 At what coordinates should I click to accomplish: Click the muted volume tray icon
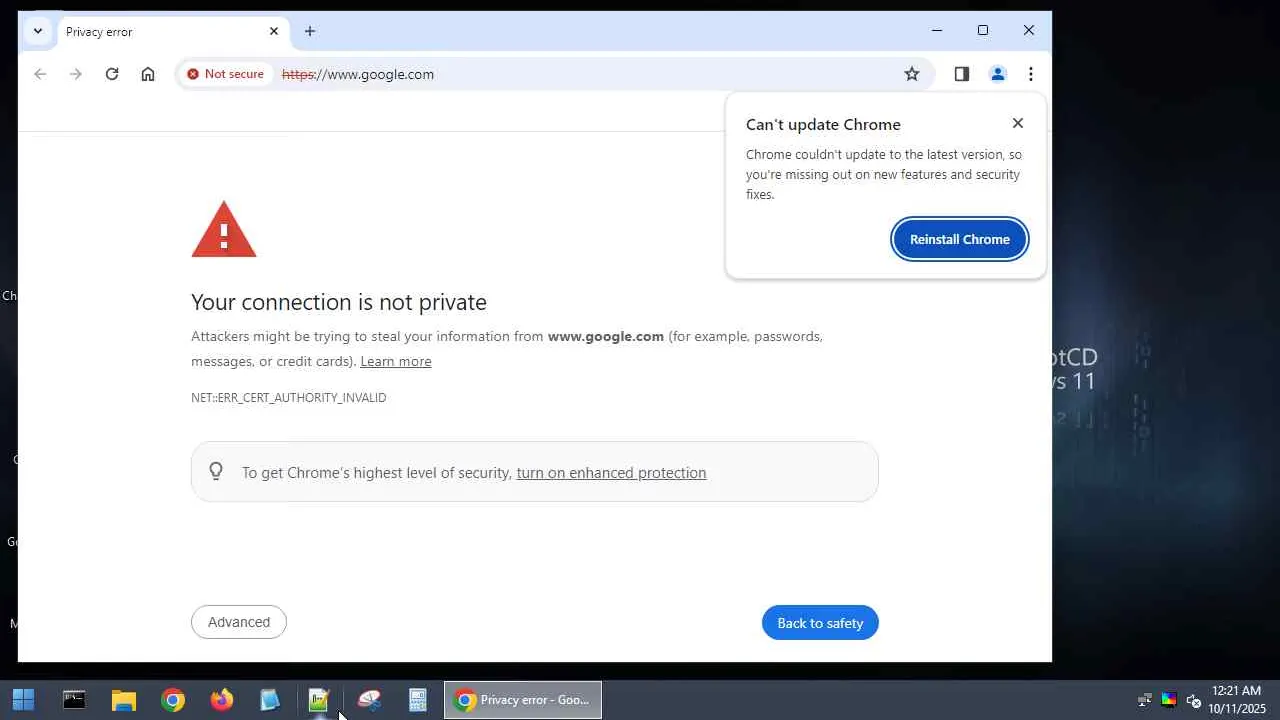[x=1193, y=700]
